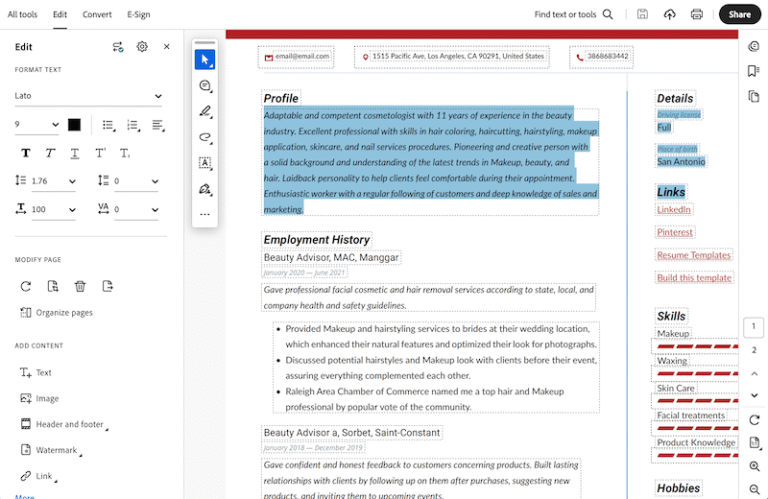Add Text content
This screenshot has height=499, width=768.
pos(35,373)
